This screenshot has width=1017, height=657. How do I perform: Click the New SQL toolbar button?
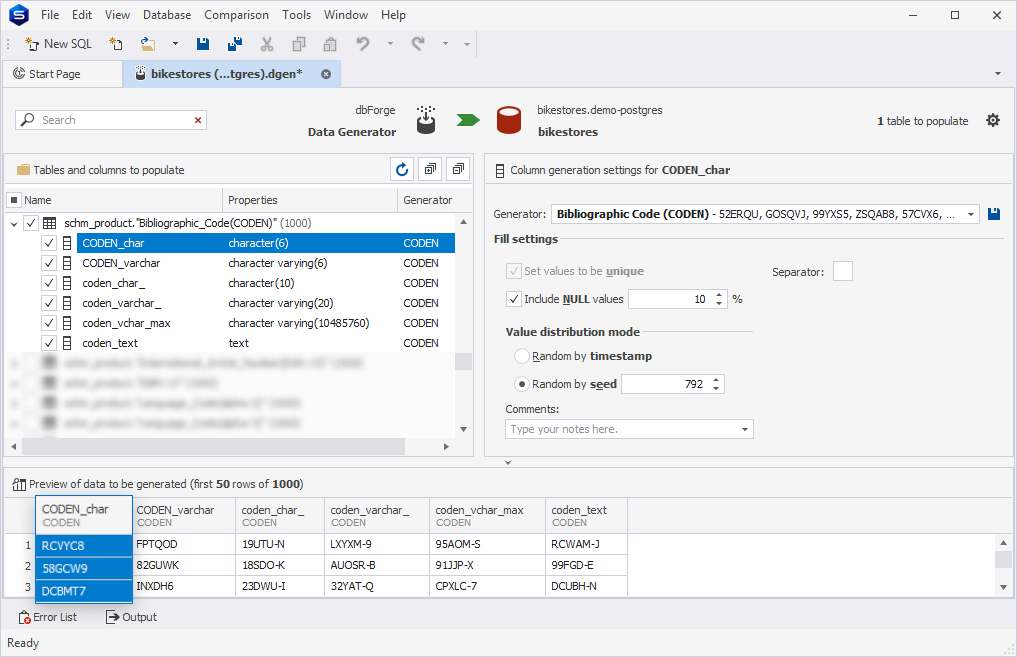pyautogui.click(x=58, y=44)
